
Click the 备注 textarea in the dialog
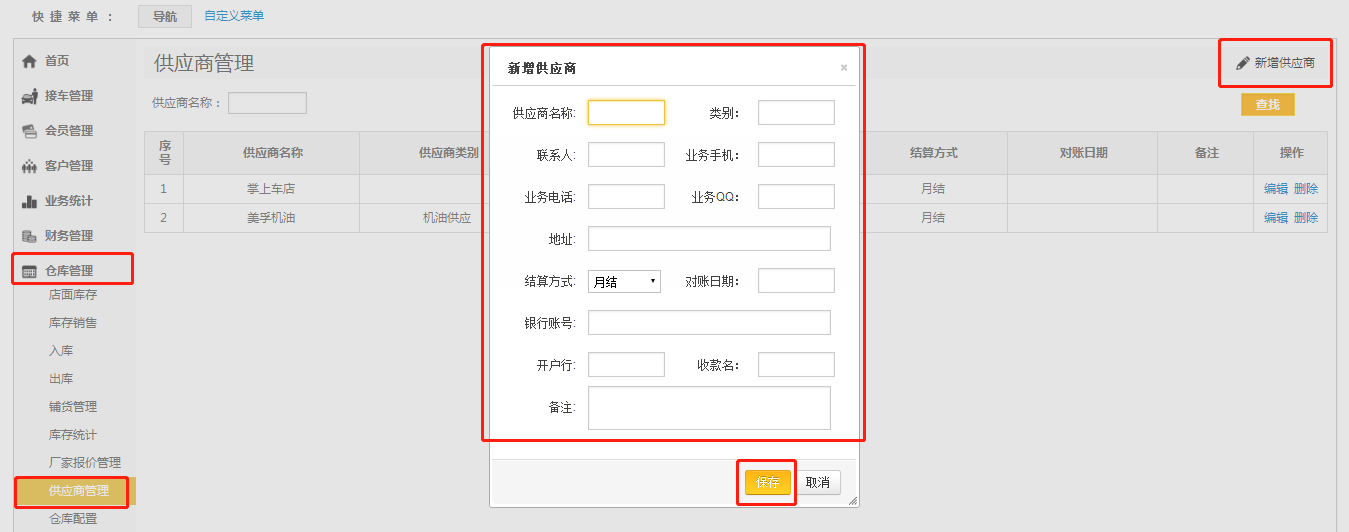709,408
